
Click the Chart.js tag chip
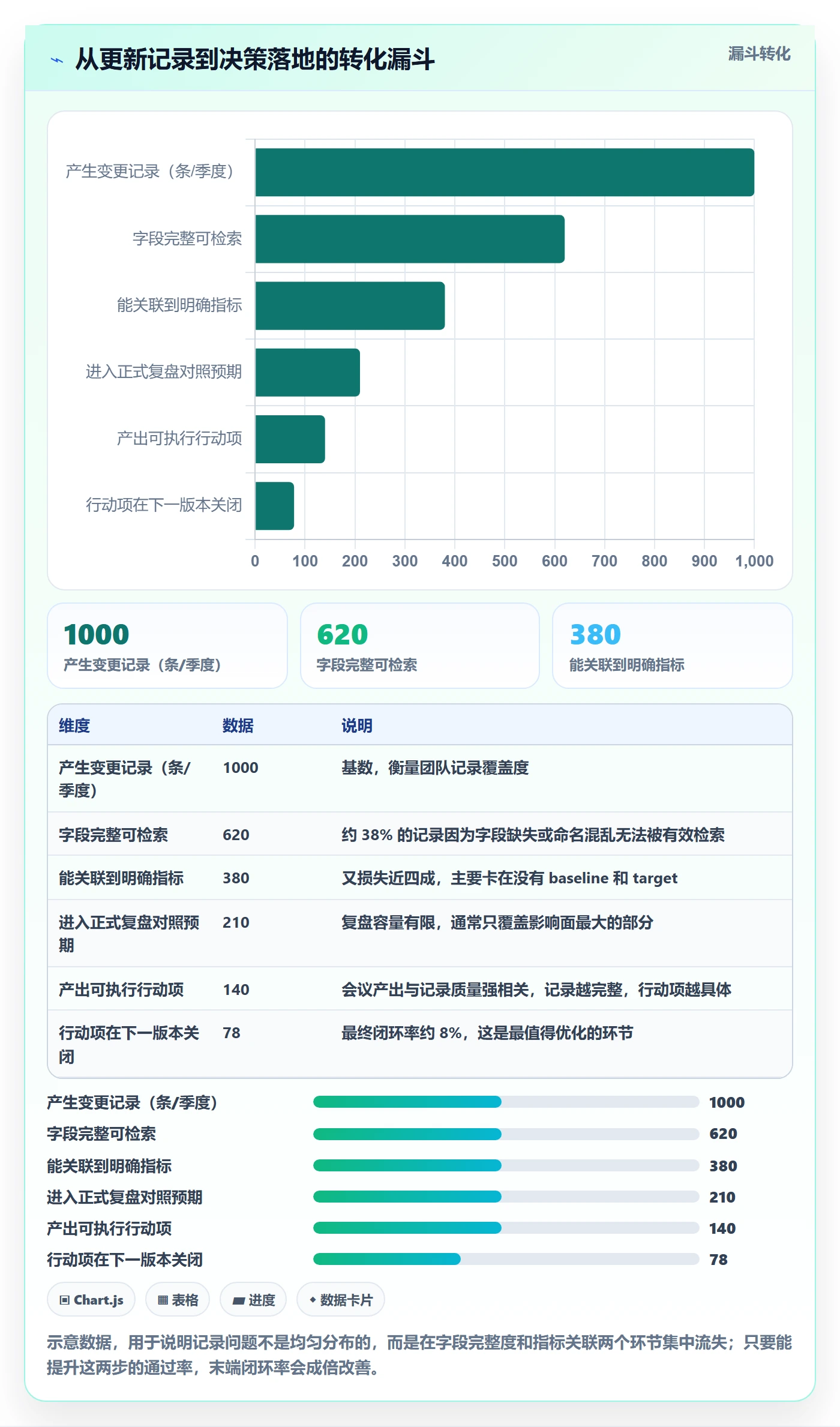(91, 1300)
